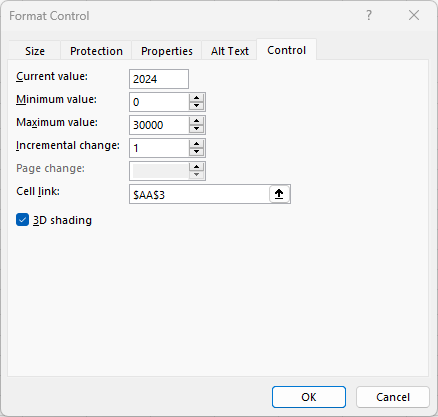This screenshot has width=438, height=417.
Task: Focus the Cell link input field
Action: click(x=199, y=194)
